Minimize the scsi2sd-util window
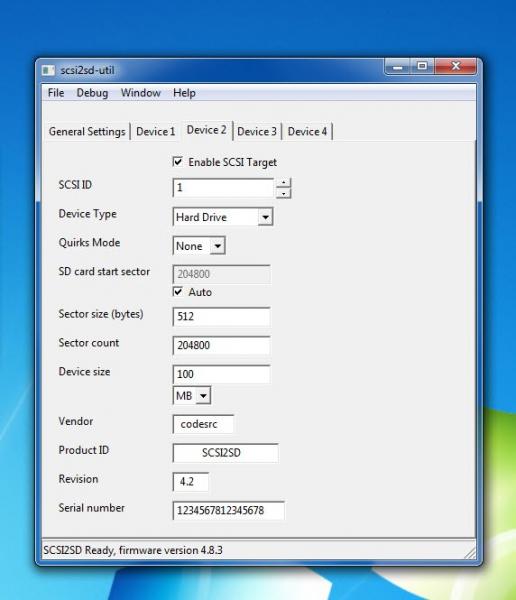This screenshot has width=516, height=600. (398, 67)
